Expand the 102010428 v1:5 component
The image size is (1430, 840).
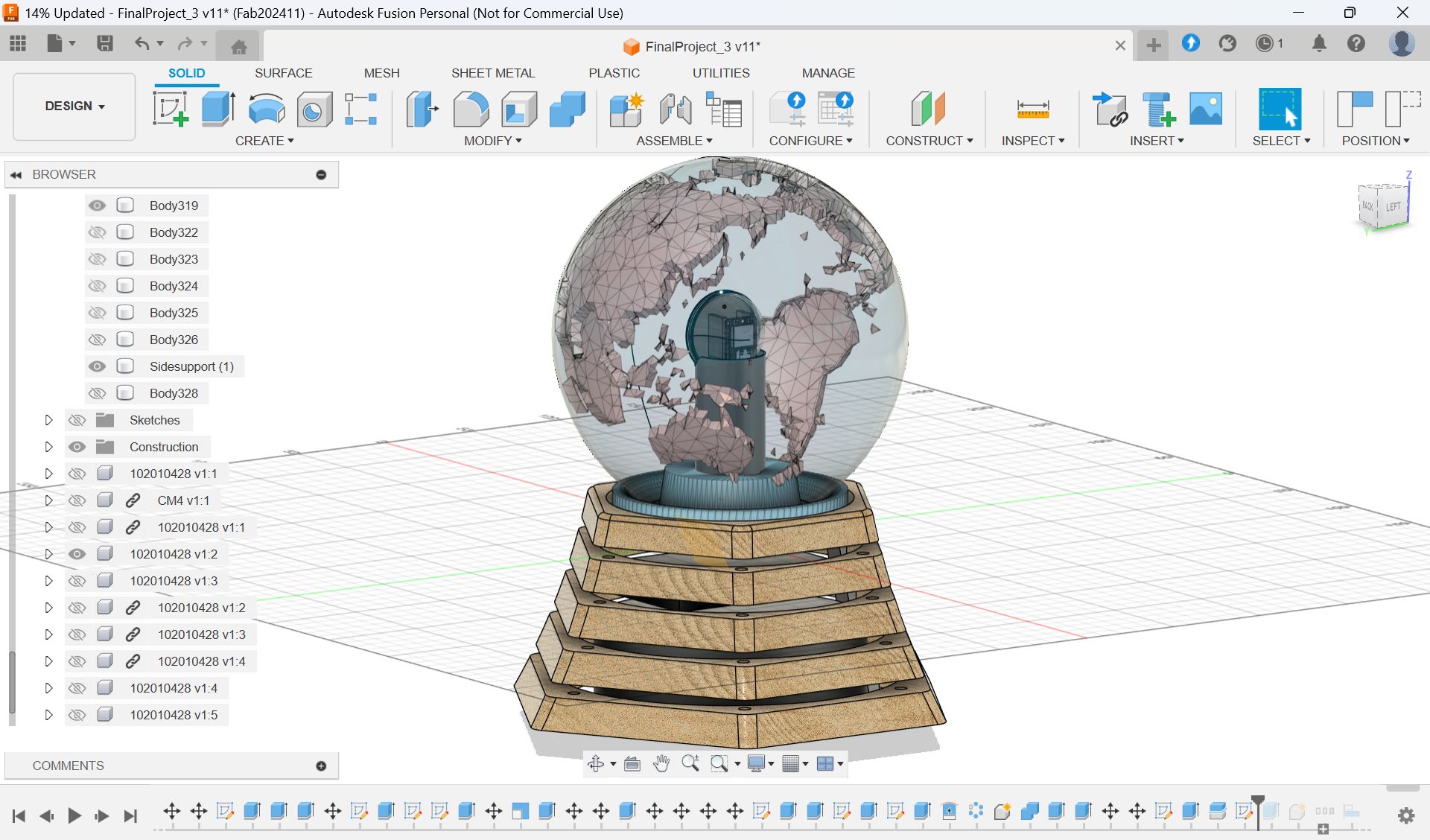click(x=48, y=715)
